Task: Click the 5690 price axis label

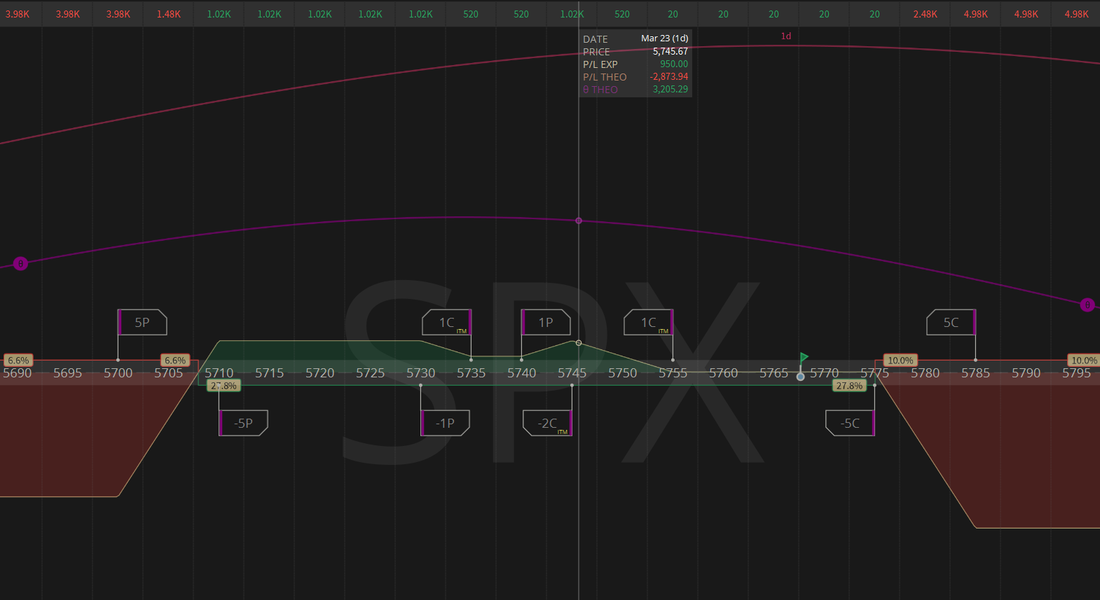Action: click(x=18, y=373)
